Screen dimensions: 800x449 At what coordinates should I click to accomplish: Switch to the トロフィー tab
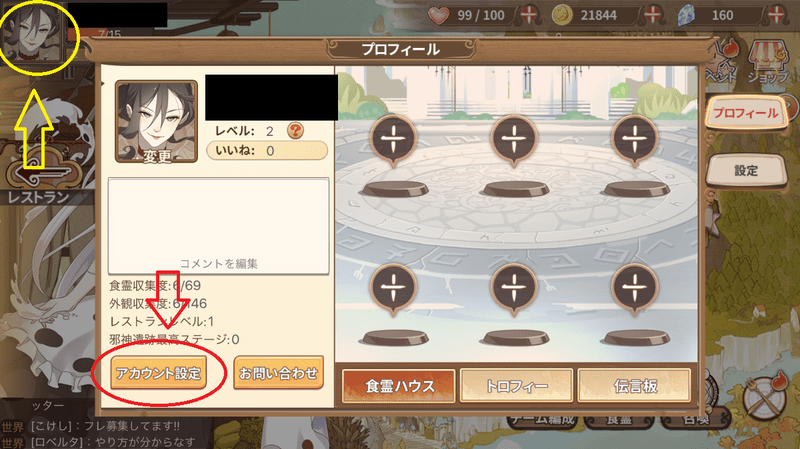516,386
